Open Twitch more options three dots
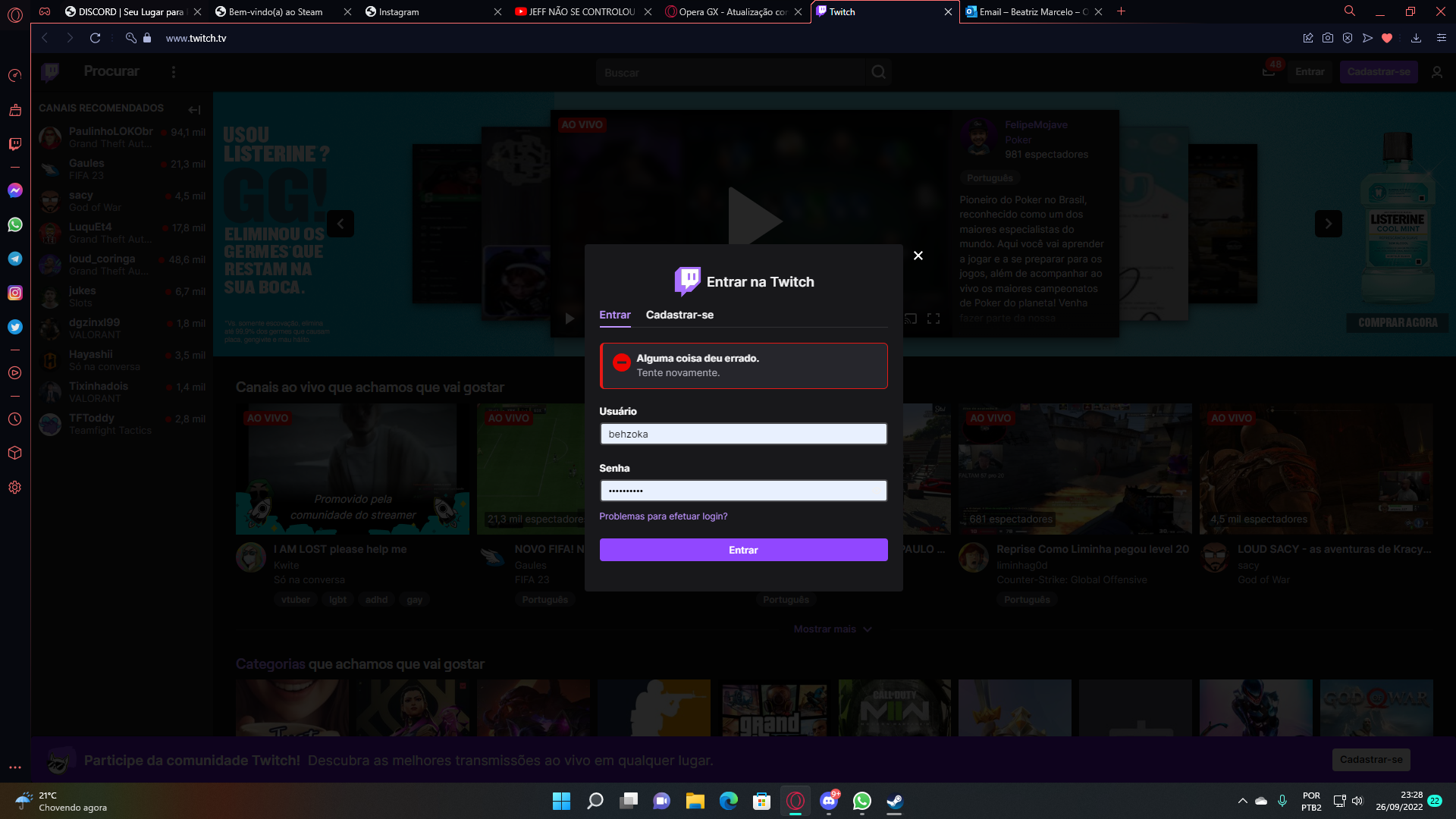This screenshot has width=1456, height=819. (174, 72)
